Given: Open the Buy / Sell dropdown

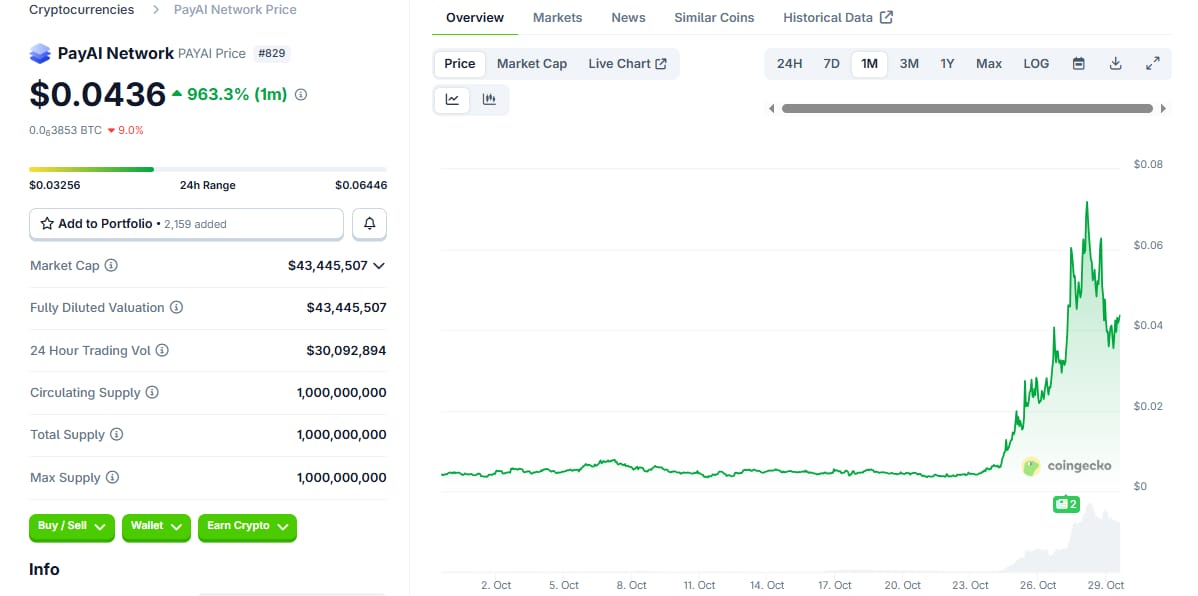Looking at the screenshot, I should [72, 527].
